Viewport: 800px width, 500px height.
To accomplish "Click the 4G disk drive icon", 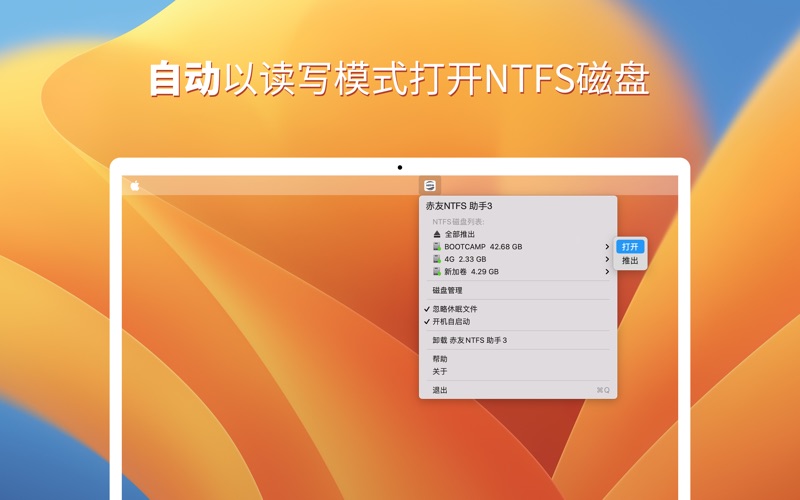I will [437, 259].
